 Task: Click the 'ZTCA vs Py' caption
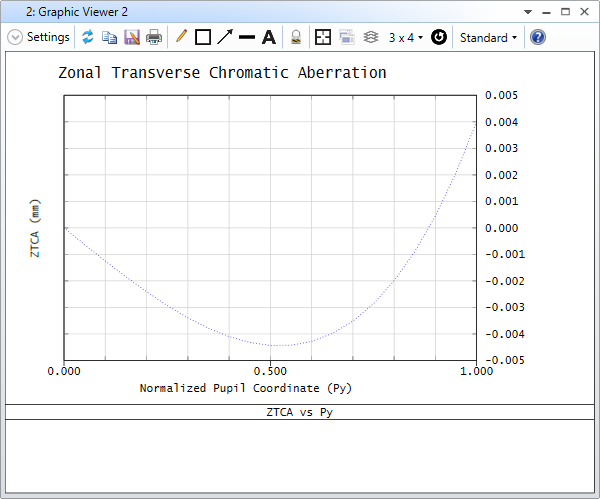(300, 412)
